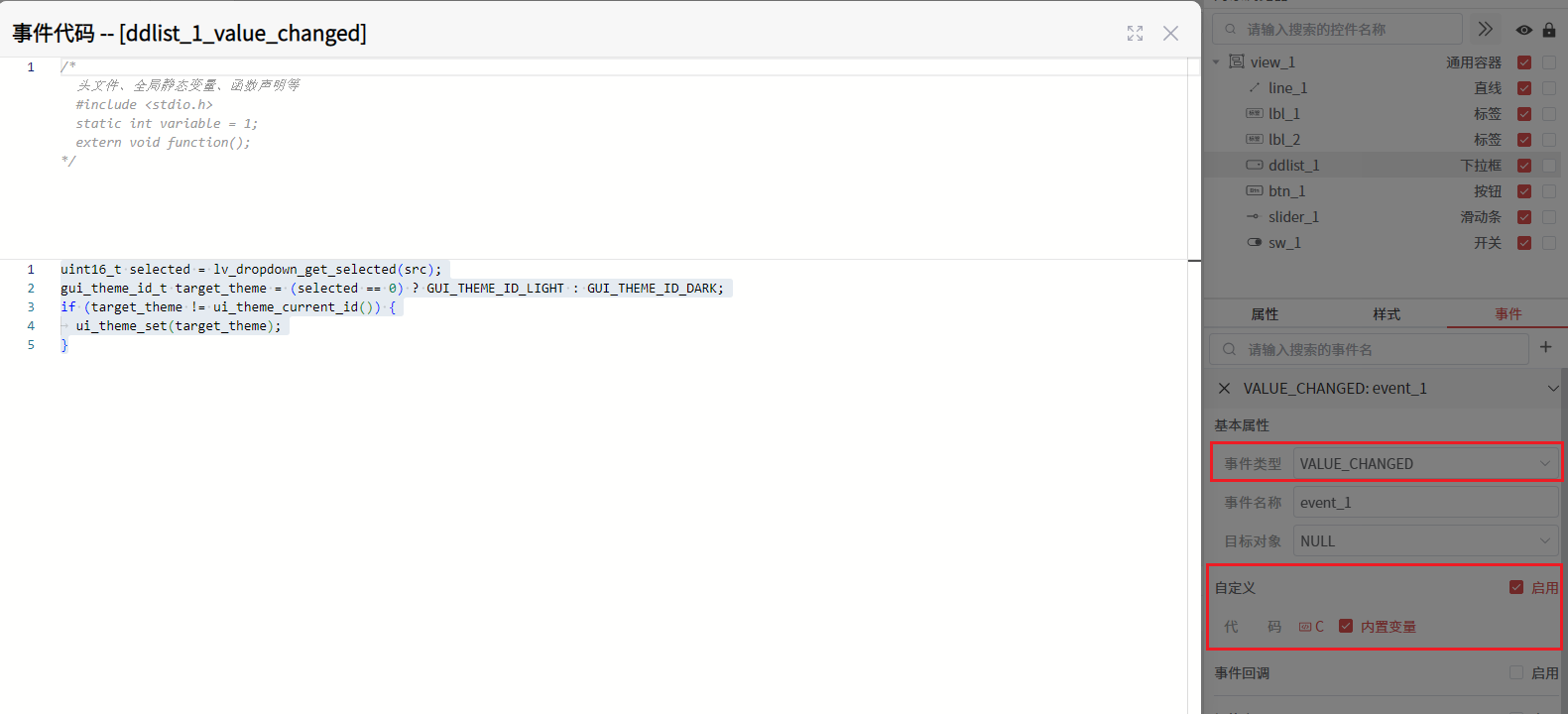1568x714 pixels.
Task: Delete event_1 using the X icon
Action: pyautogui.click(x=1224, y=389)
